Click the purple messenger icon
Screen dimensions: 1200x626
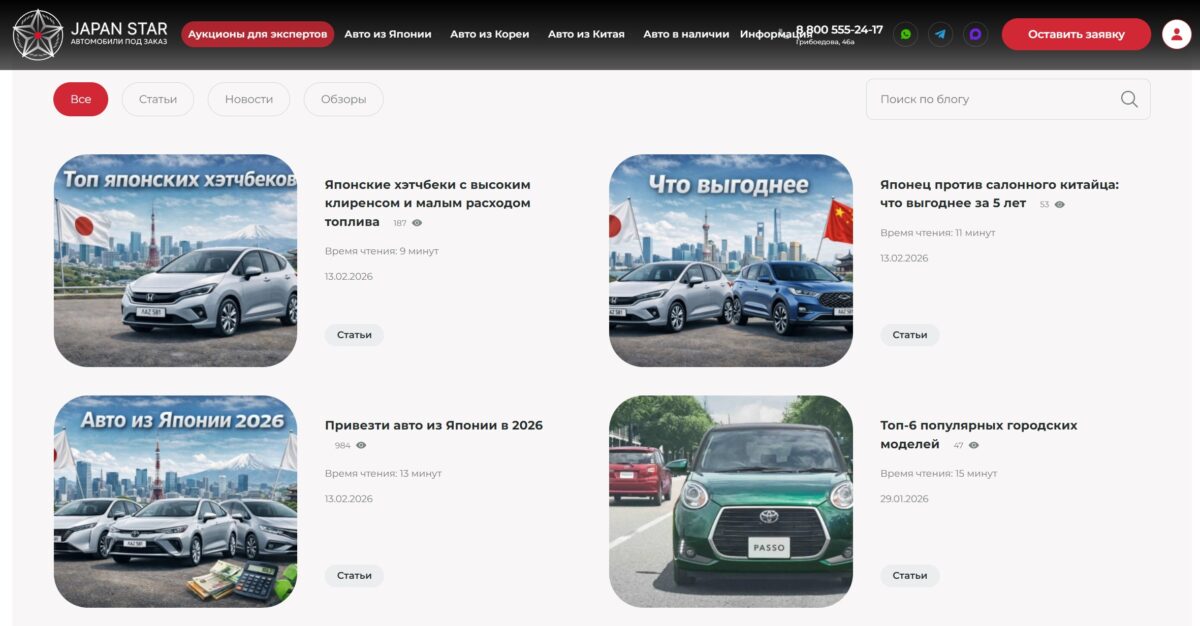(x=975, y=34)
